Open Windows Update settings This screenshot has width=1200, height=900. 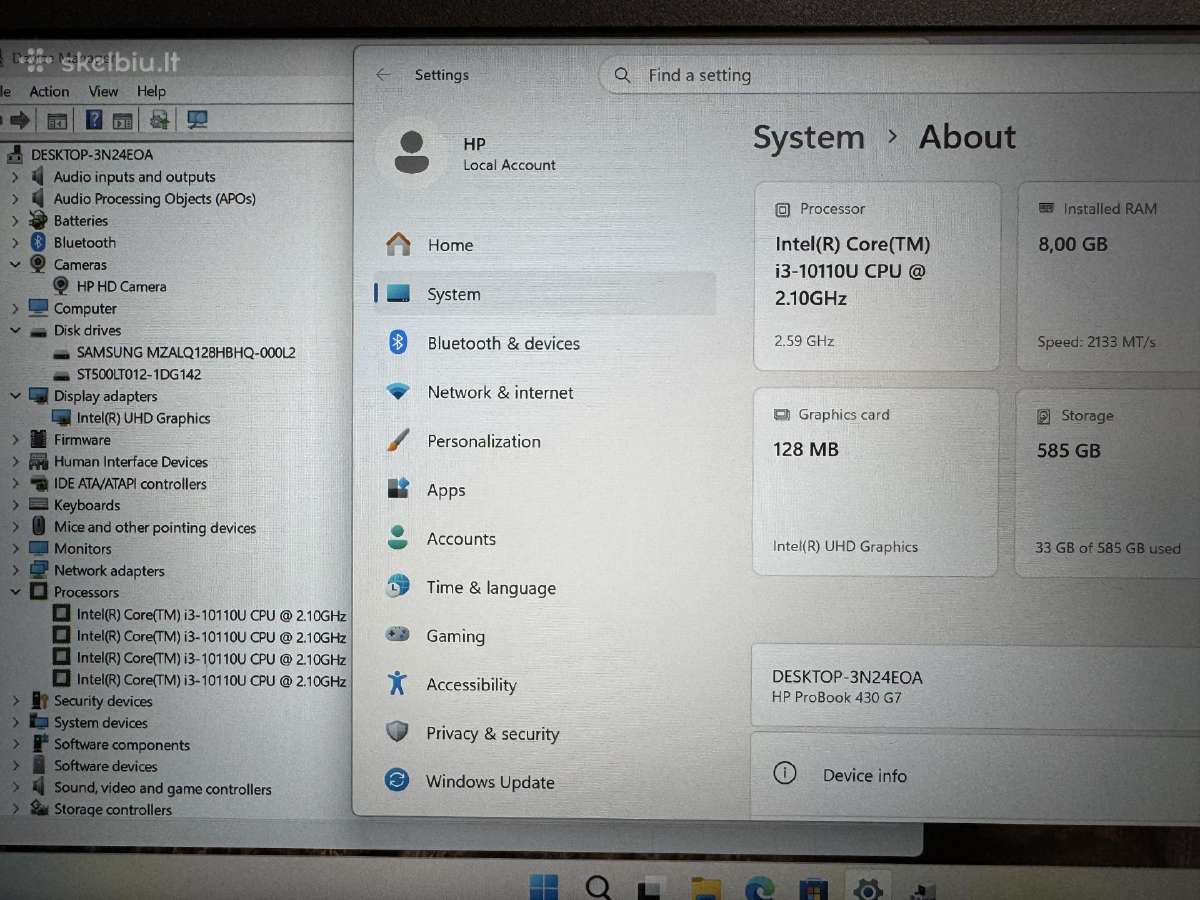[x=545, y=782]
